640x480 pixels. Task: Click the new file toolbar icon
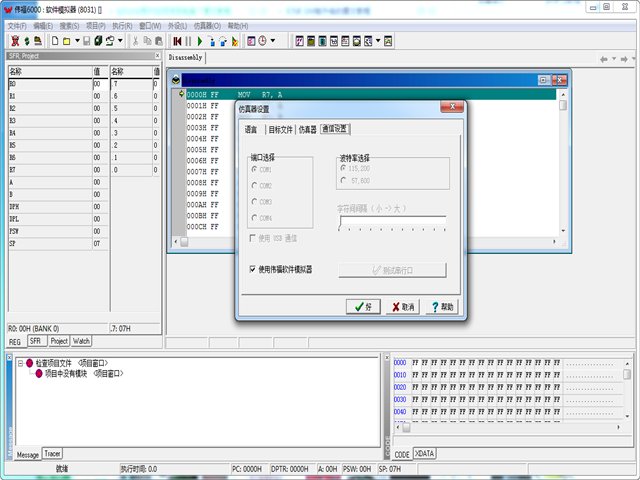(54, 41)
